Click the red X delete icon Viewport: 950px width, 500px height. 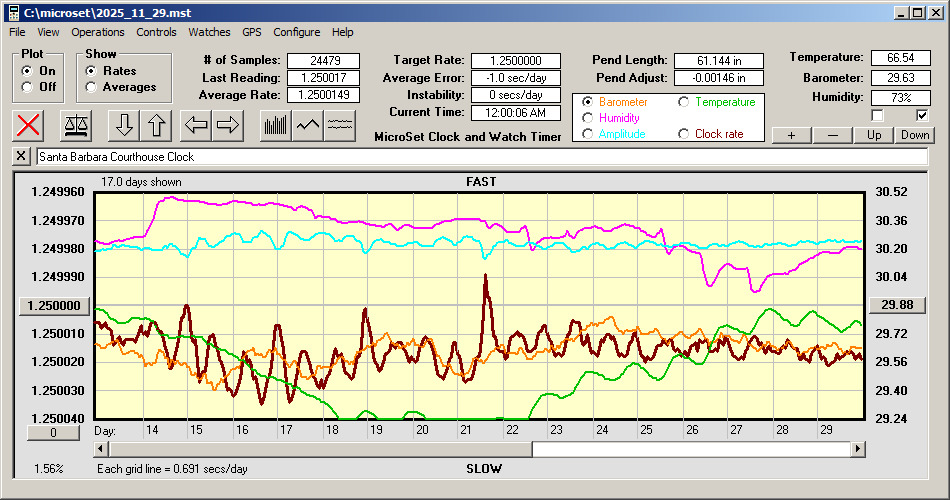(x=29, y=125)
